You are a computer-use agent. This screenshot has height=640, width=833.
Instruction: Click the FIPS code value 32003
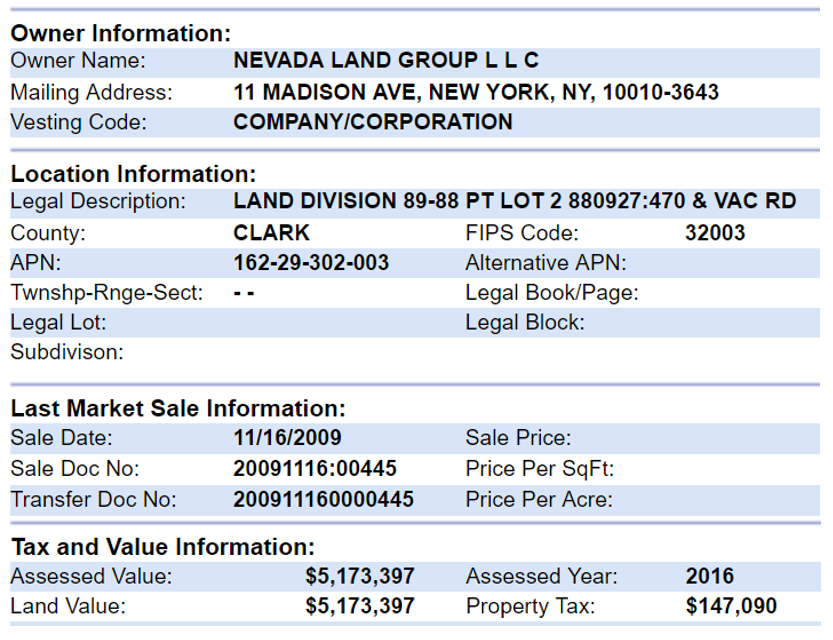click(x=715, y=233)
